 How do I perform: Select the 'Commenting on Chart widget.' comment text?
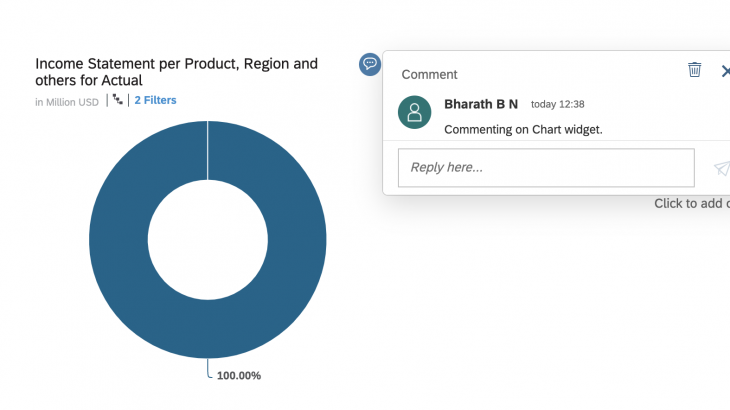[x=523, y=129]
